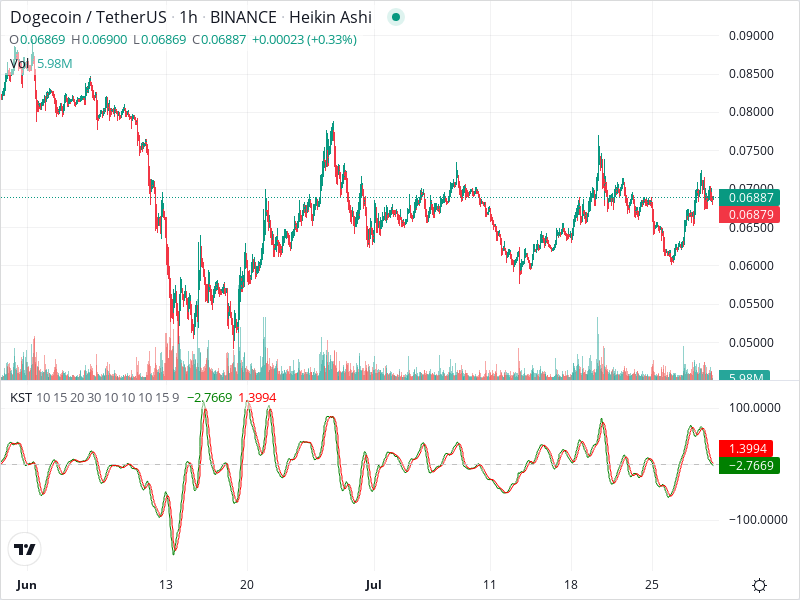Screen dimensions: 800x600
Task: Click the 0.07500 price axis label
Action: click(751, 151)
